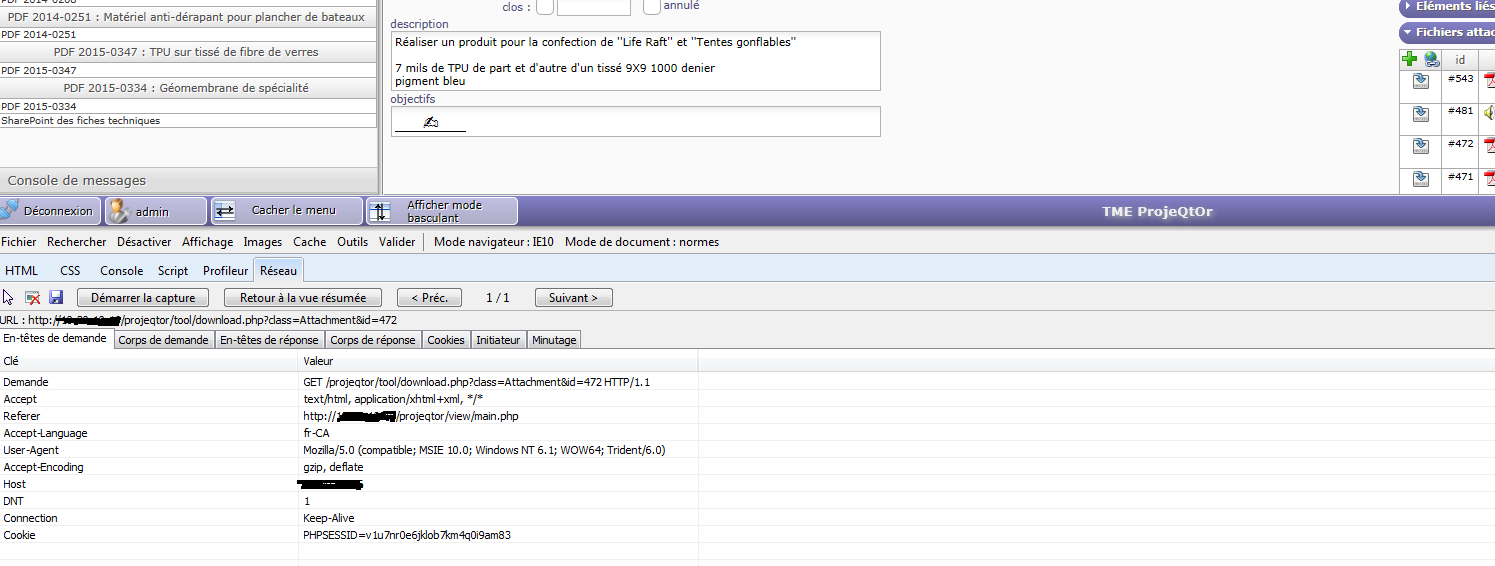Clear the network capture with red X icon

tap(32, 297)
